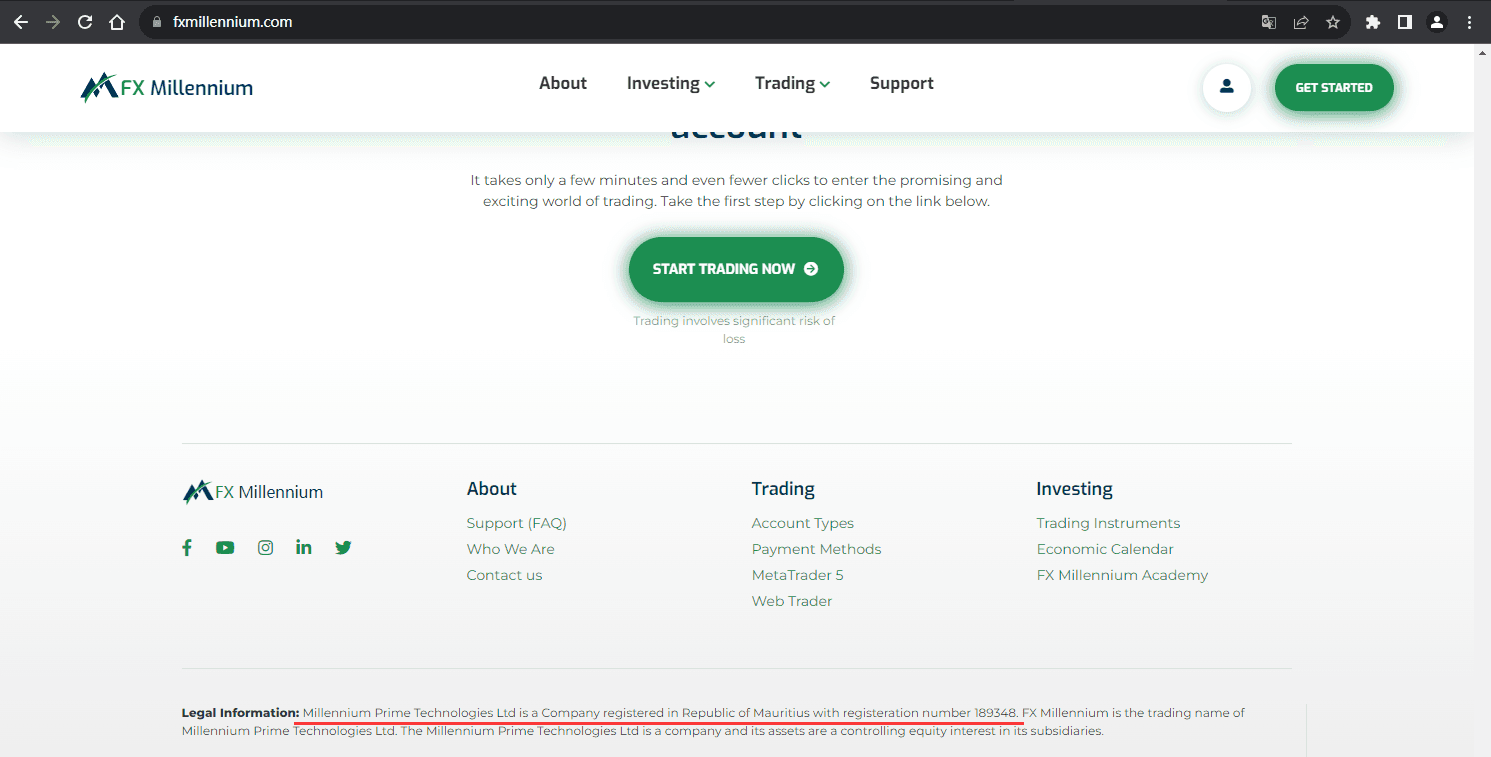Open Contact us footer link
This screenshot has height=757, width=1491.
[504, 575]
